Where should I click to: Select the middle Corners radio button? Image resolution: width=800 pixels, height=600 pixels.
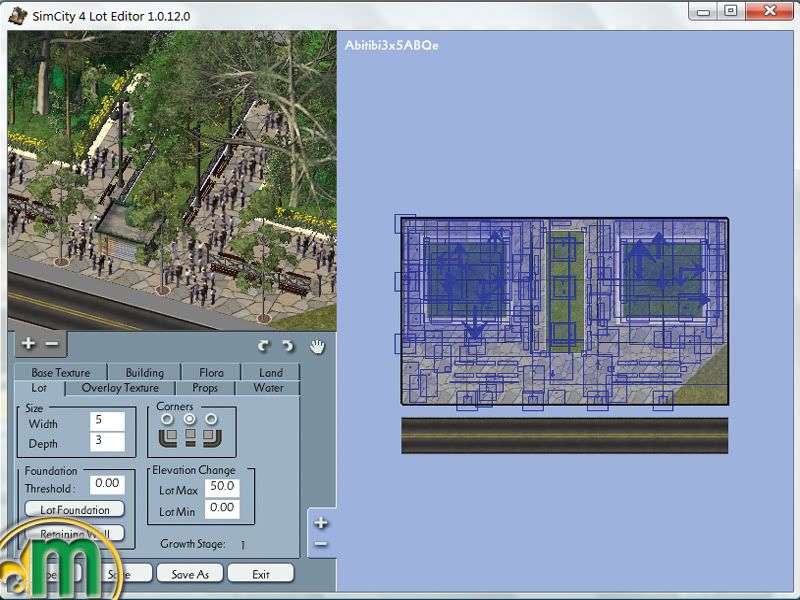click(189, 419)
